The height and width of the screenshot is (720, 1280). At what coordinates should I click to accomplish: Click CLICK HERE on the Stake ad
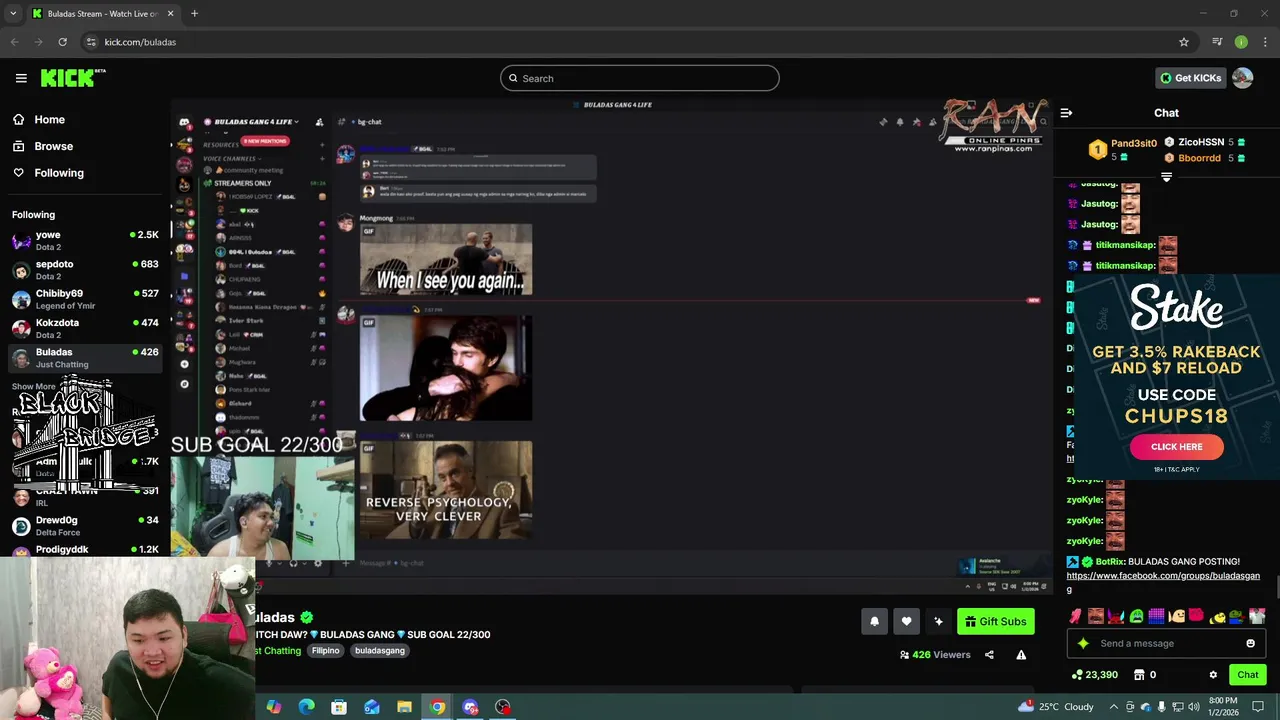click(x=1177, y=447)
